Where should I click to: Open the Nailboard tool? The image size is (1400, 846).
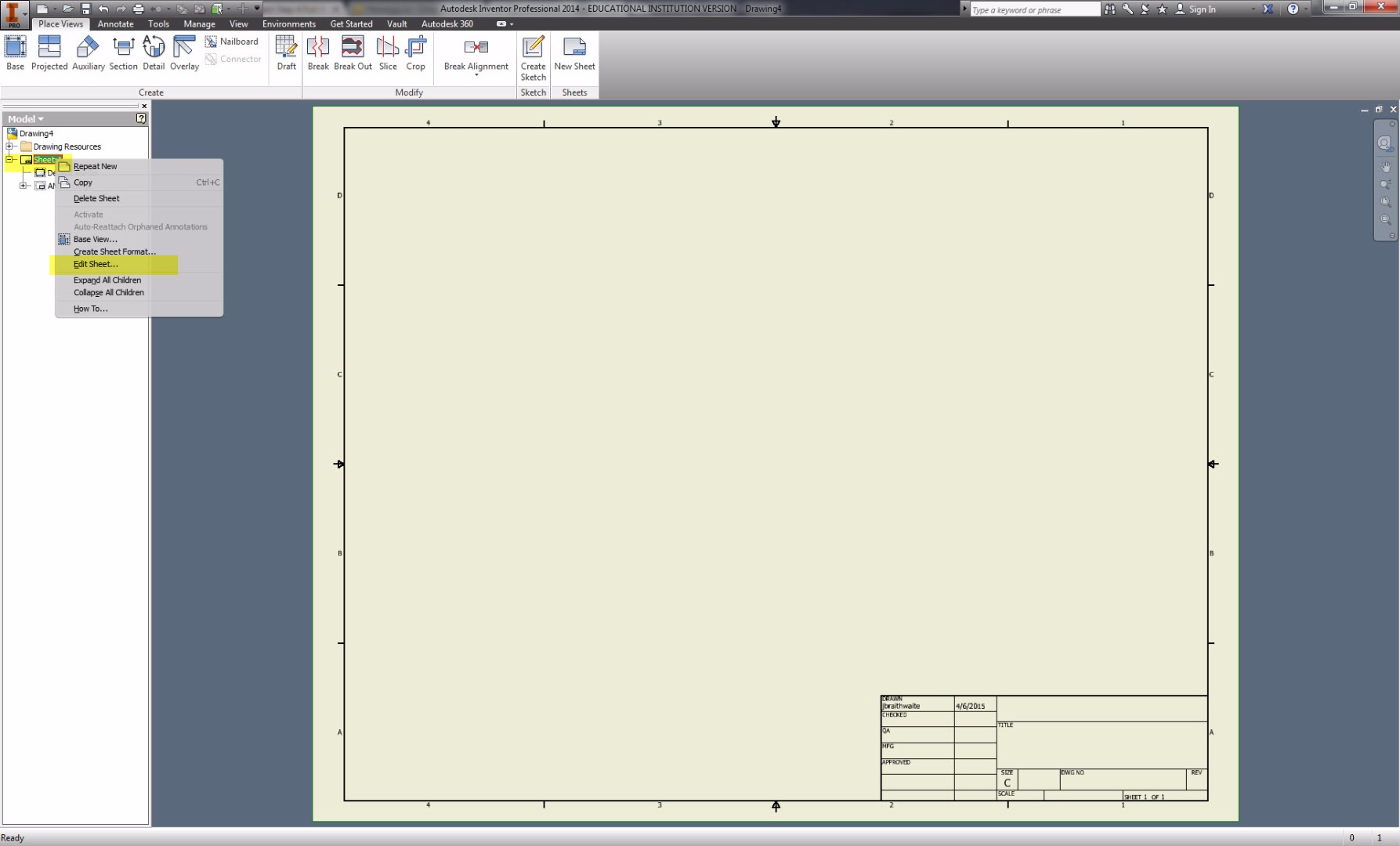click(232, 42)
